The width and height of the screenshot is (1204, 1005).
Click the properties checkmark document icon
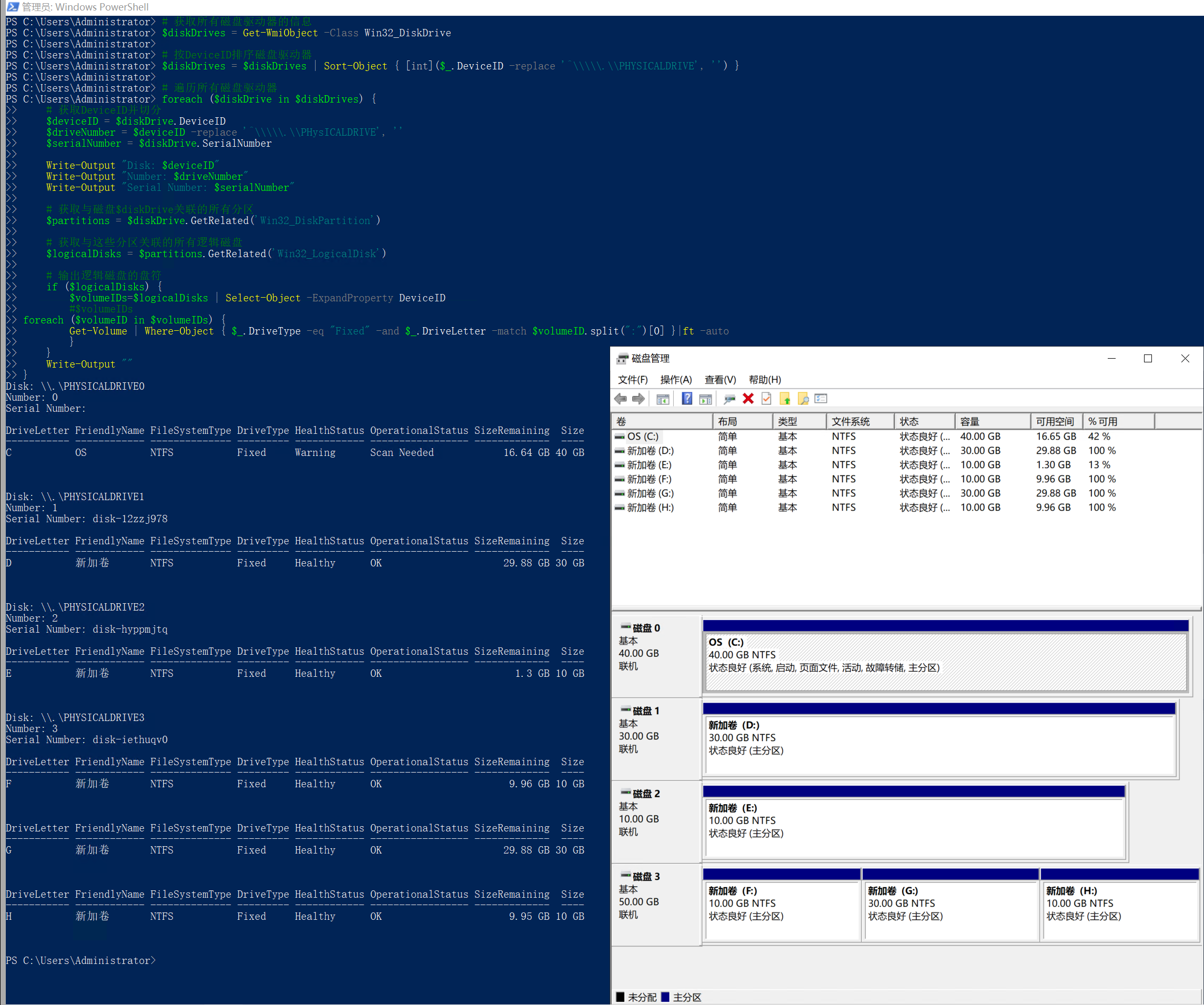coord(766,399)
